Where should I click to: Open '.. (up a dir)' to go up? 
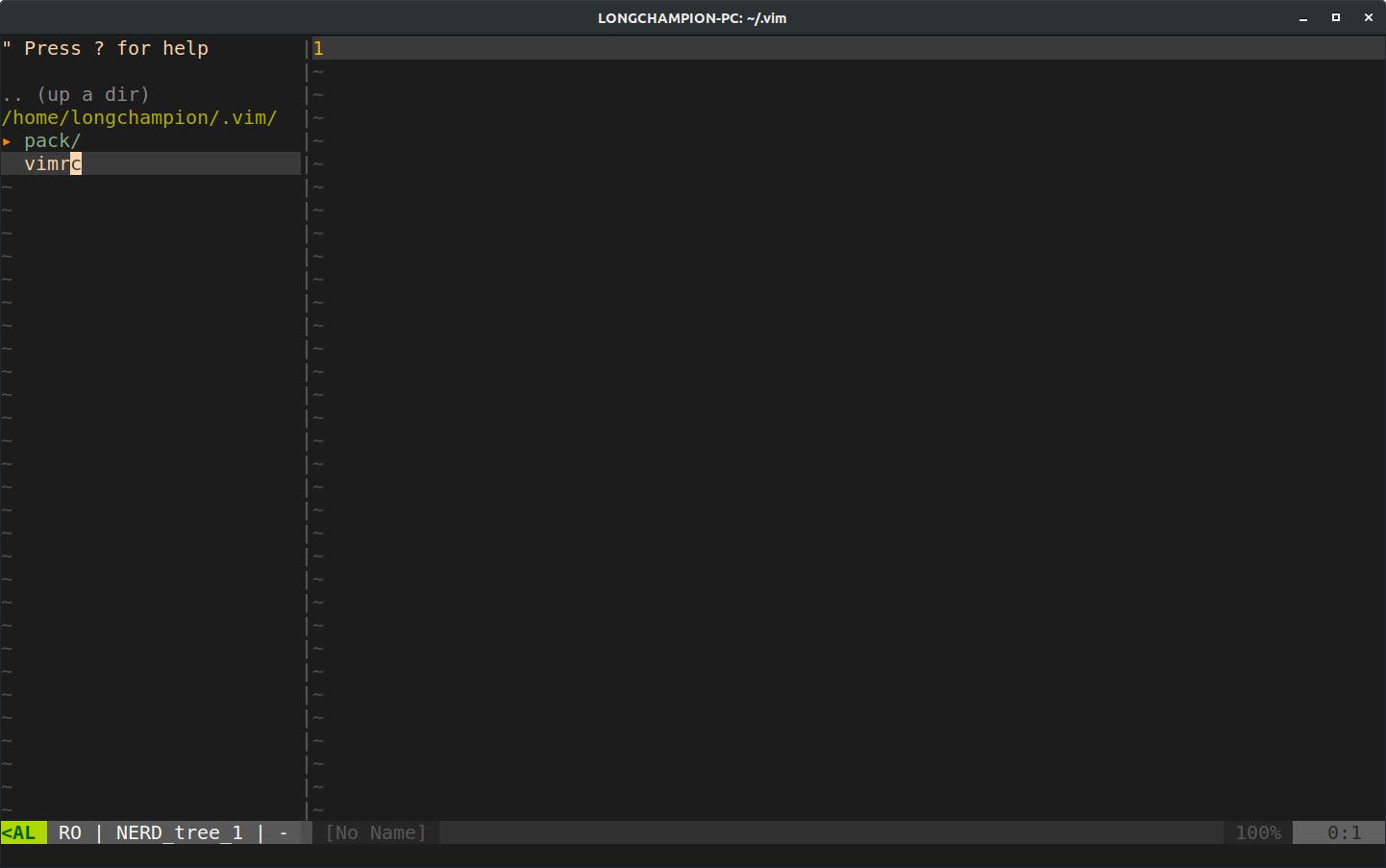click(77, 94)
